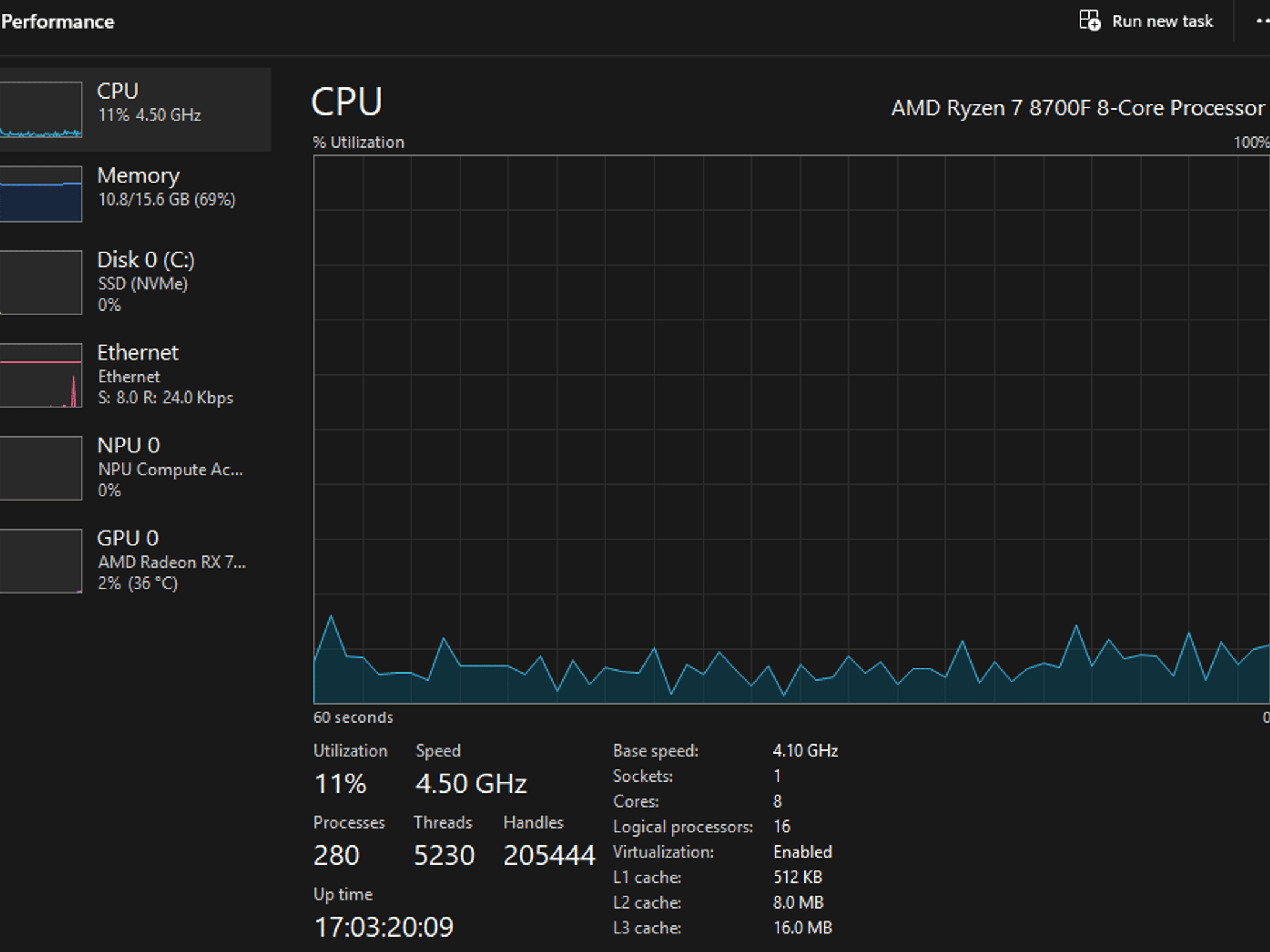This screenshot has height=952, width=1270.
Task: Click the 10.8/15.6 GB (69%) memory text
Action: 167,200
